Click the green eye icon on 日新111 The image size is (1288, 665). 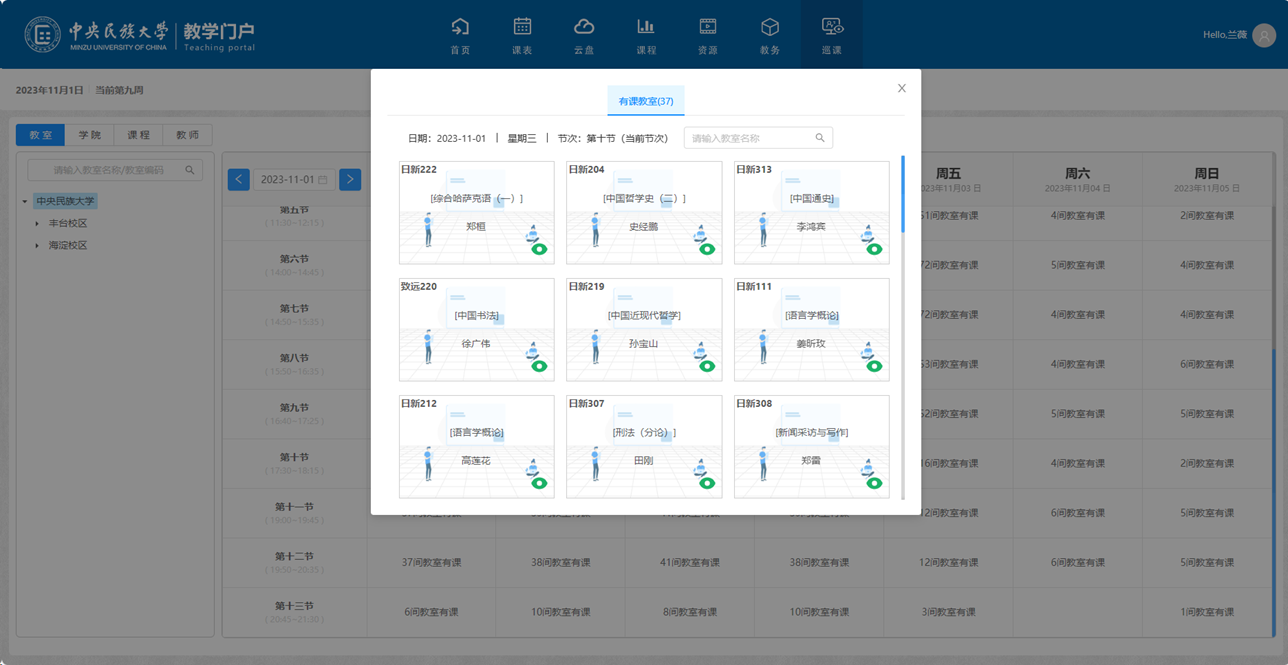[875, 366]
